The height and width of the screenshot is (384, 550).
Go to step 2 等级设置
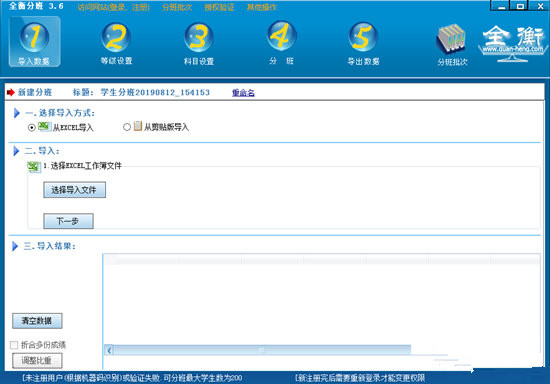[116, 43]
